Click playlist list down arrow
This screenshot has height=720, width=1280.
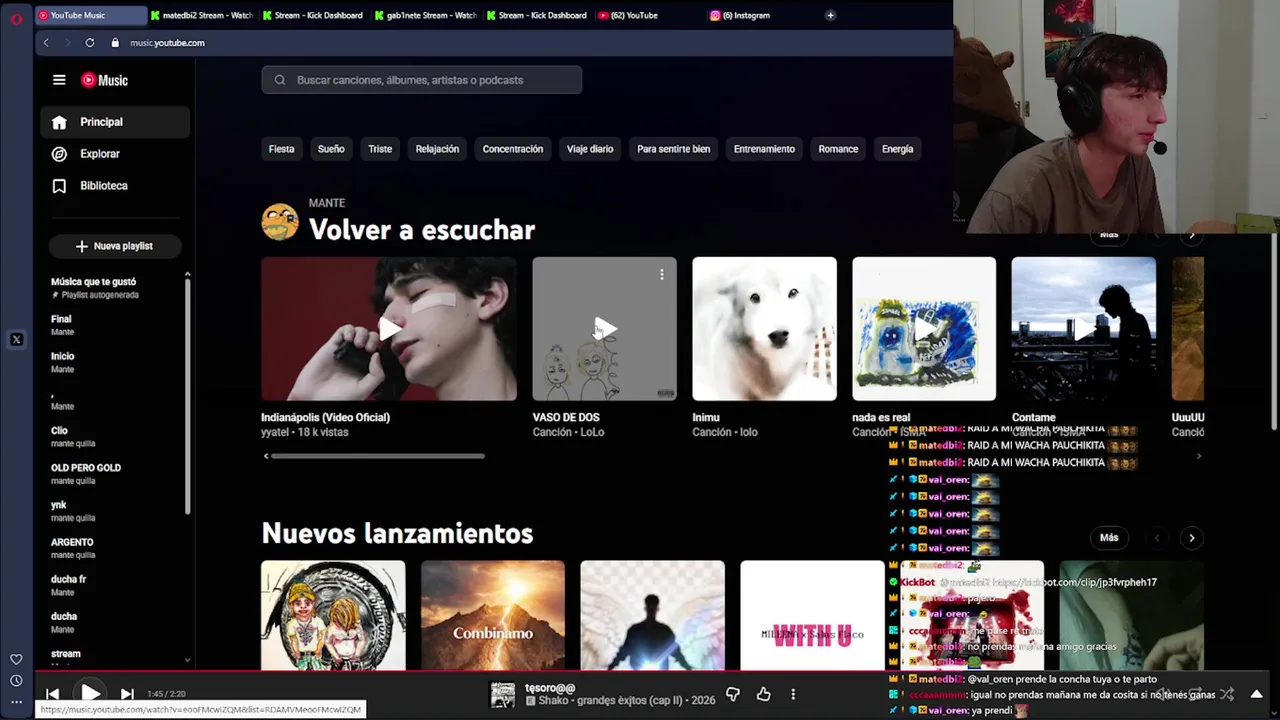pos(187,661)
